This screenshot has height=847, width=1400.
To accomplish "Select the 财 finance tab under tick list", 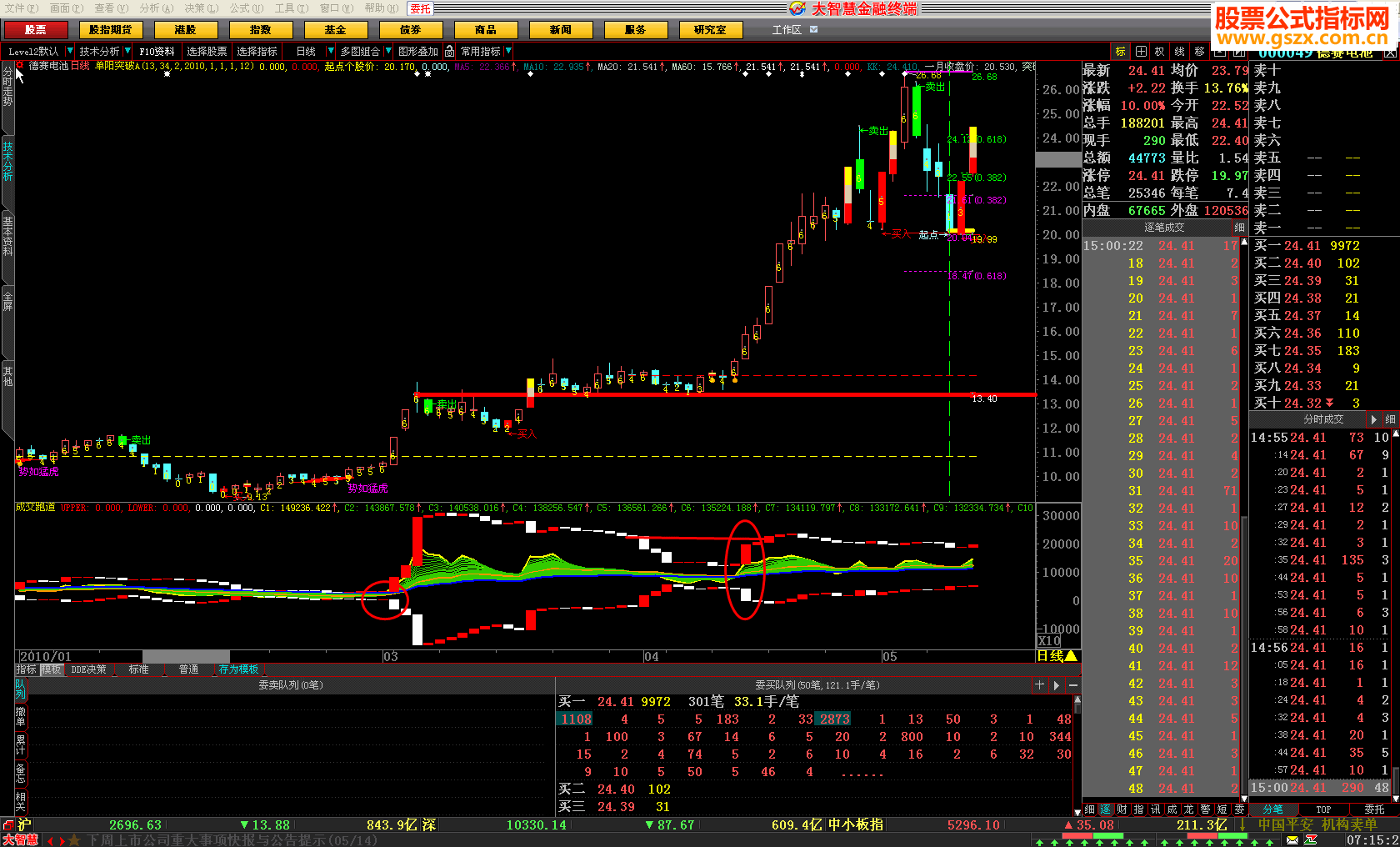I will tap(1122, 809).
